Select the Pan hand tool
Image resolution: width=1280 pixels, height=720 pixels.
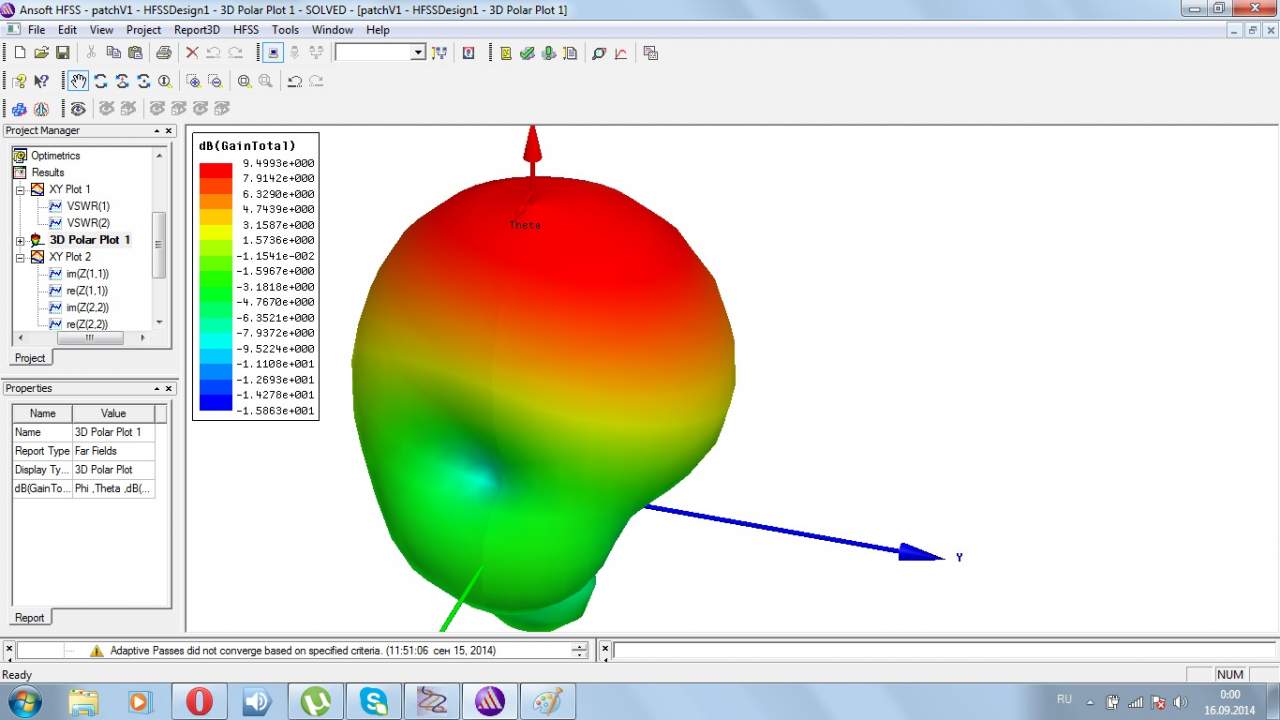(x=78, y=81)
